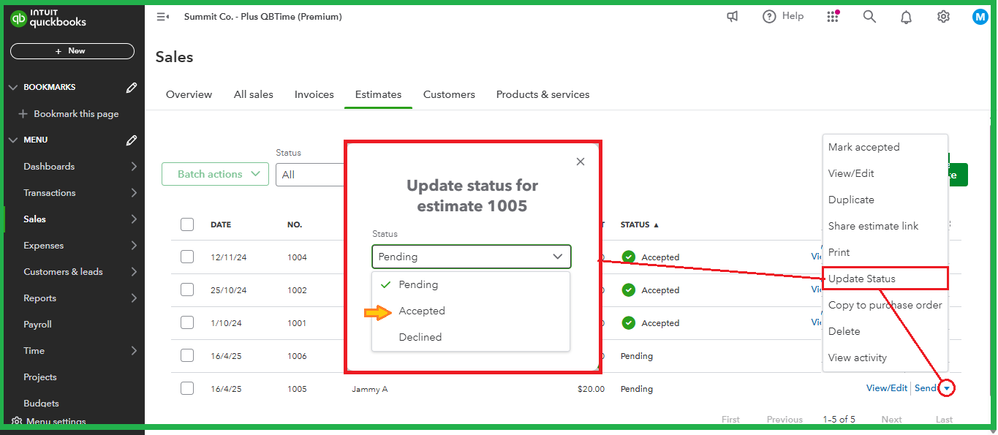Click View/Edit link for estimate 1005

(x=886, y=388)
